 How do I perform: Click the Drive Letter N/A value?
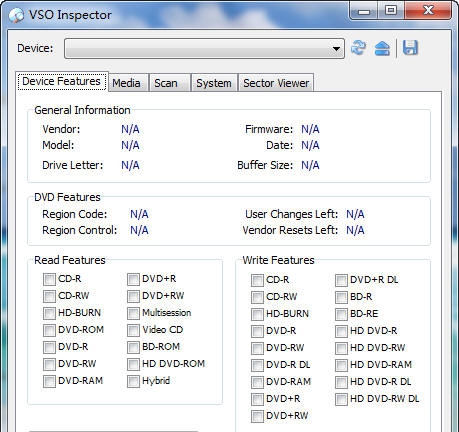pos(130,165)
